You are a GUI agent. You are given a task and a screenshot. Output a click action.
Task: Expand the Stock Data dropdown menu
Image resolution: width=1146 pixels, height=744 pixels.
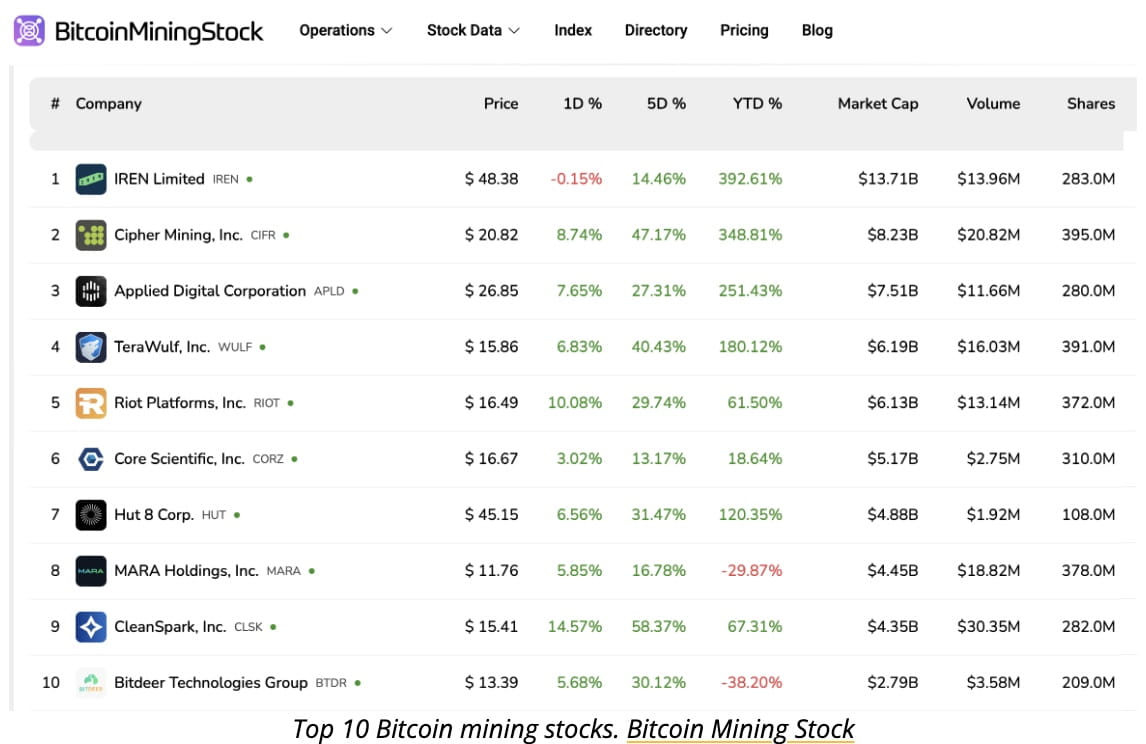473,30
